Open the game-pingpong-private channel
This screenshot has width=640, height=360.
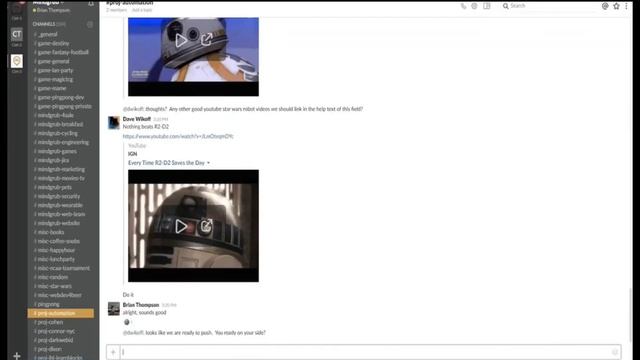point(63,106)
